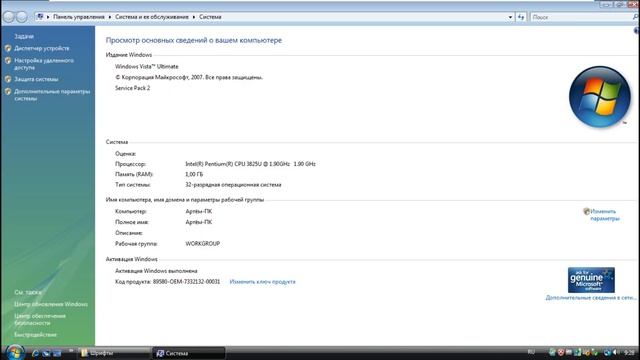Click the green checkmark tray icon

[595, 352]
